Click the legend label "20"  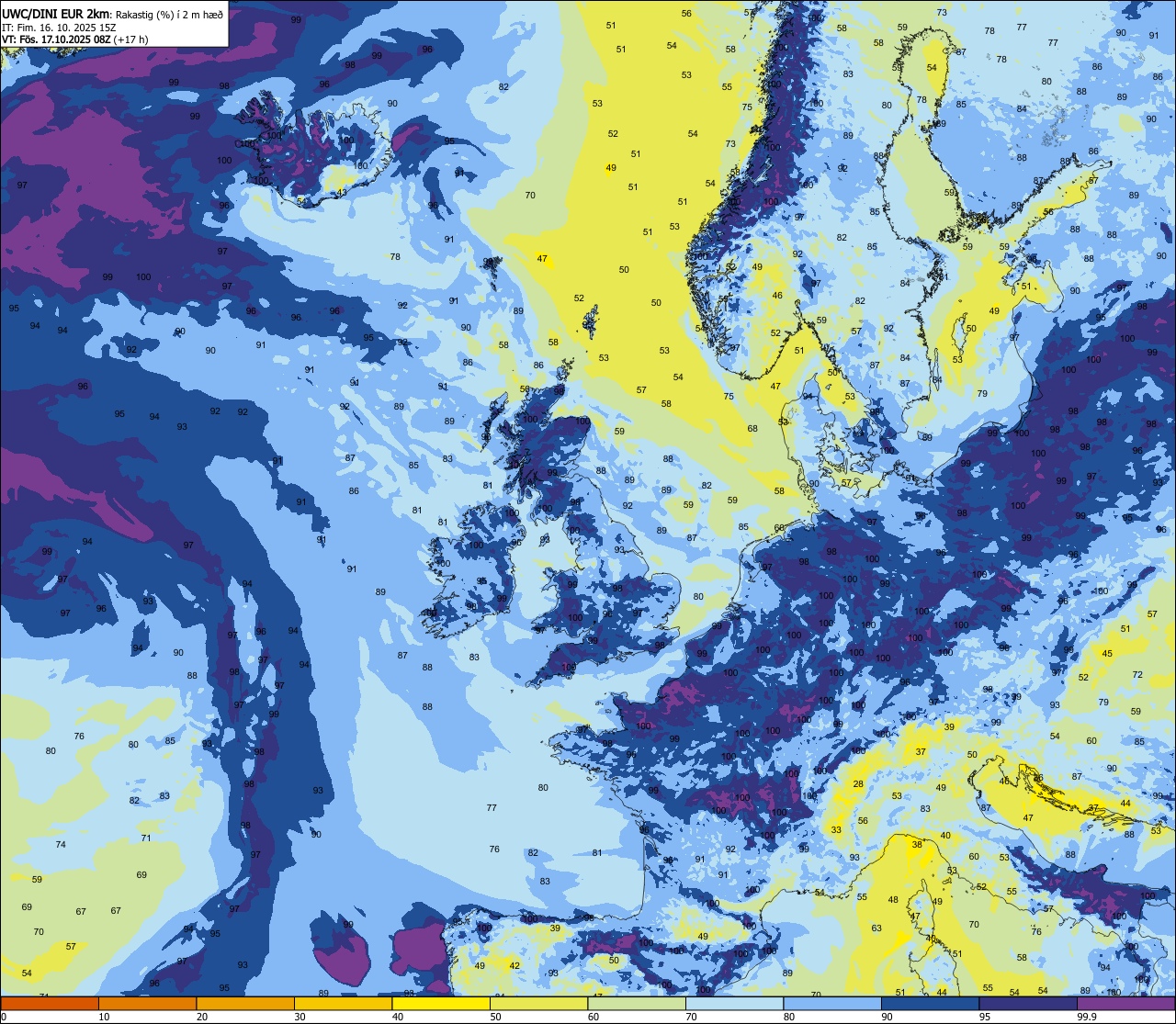coord(202,1017)
